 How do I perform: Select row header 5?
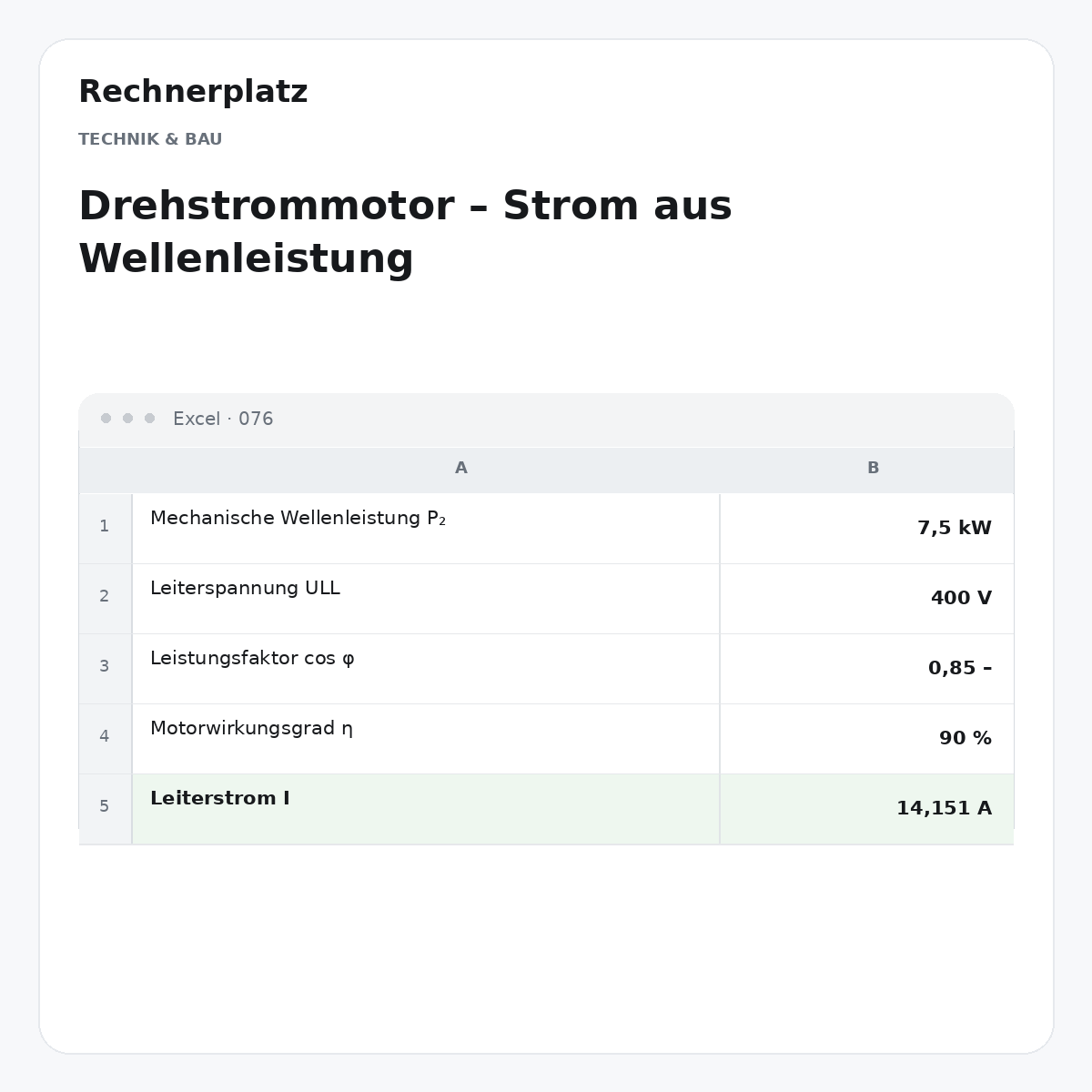click(105, 807)
